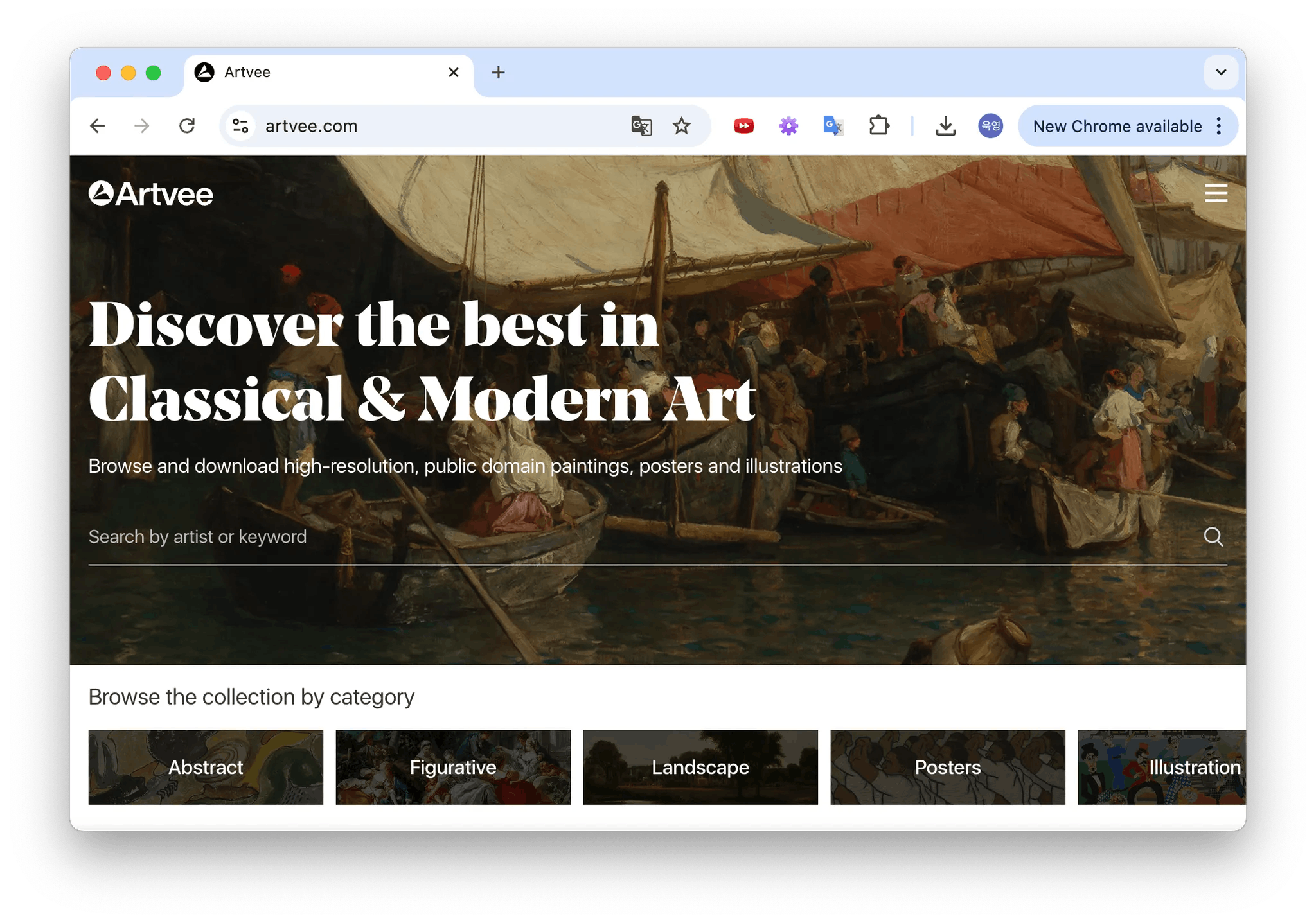Viewport: 1316px width, 923px height.
Task: Click the user profile avatar
Action: click(x=990, y=126)
